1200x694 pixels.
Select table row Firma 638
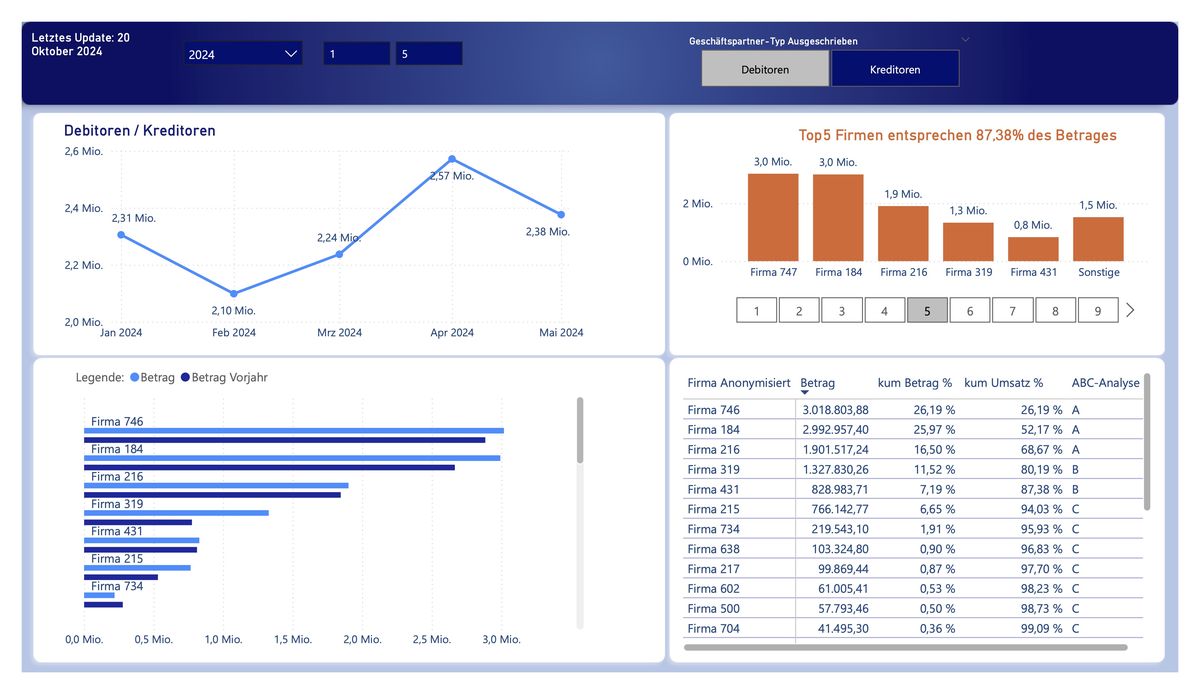click(913, 549)
